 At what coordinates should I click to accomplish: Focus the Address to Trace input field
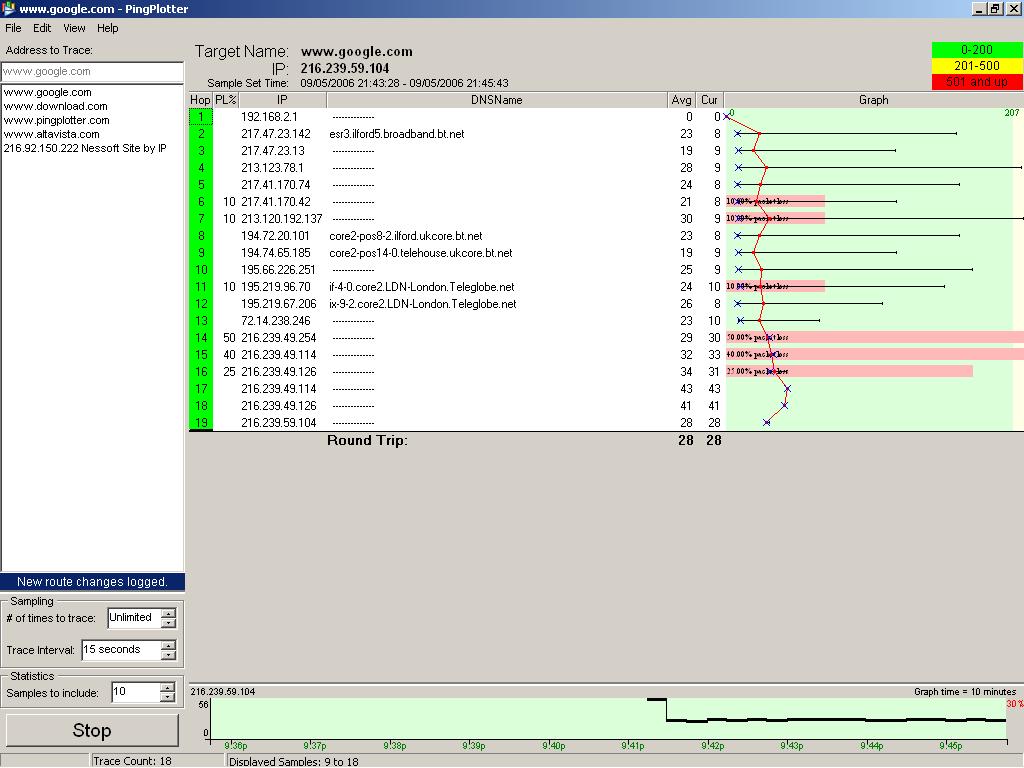click(x=92, y=71)
